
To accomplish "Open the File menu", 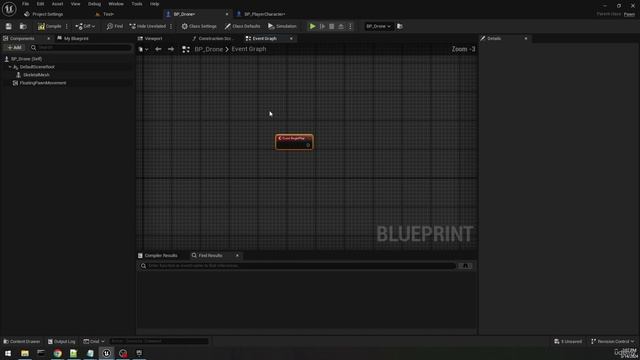I will tap(25, 4).
